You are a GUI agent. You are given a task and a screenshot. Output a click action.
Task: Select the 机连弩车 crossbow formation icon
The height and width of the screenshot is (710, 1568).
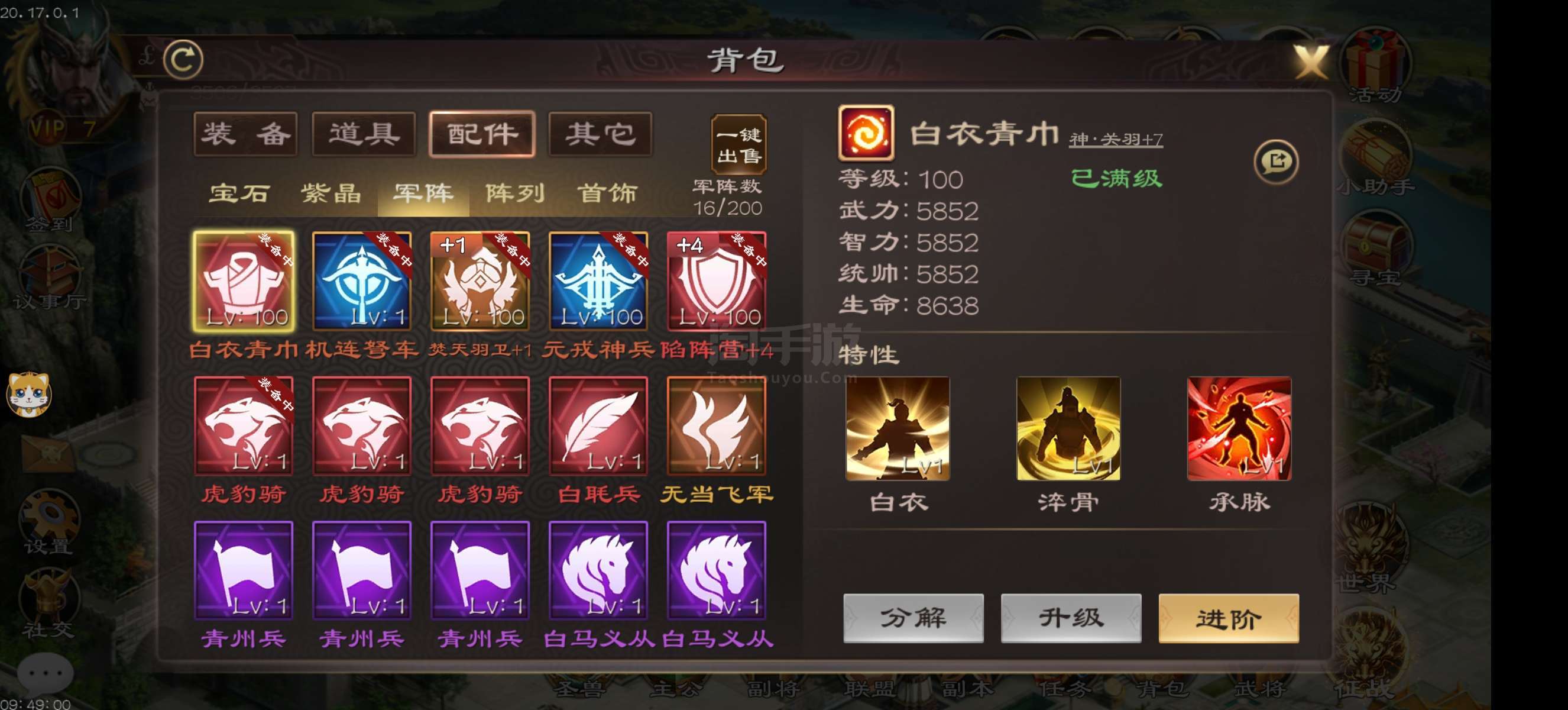362,280
